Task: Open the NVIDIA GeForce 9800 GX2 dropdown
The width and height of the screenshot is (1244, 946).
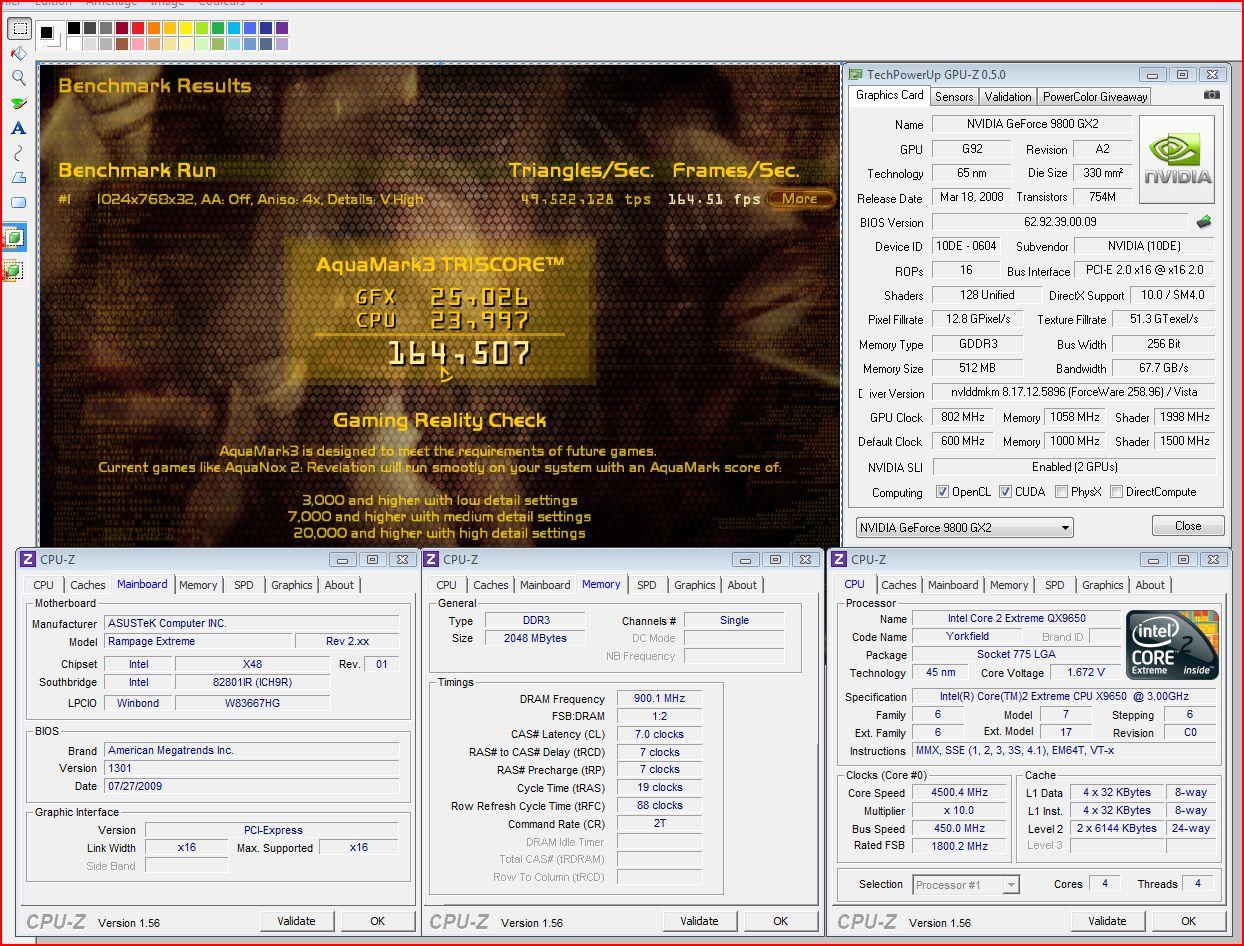Action: pyautogui.click(x=964, y=527)
